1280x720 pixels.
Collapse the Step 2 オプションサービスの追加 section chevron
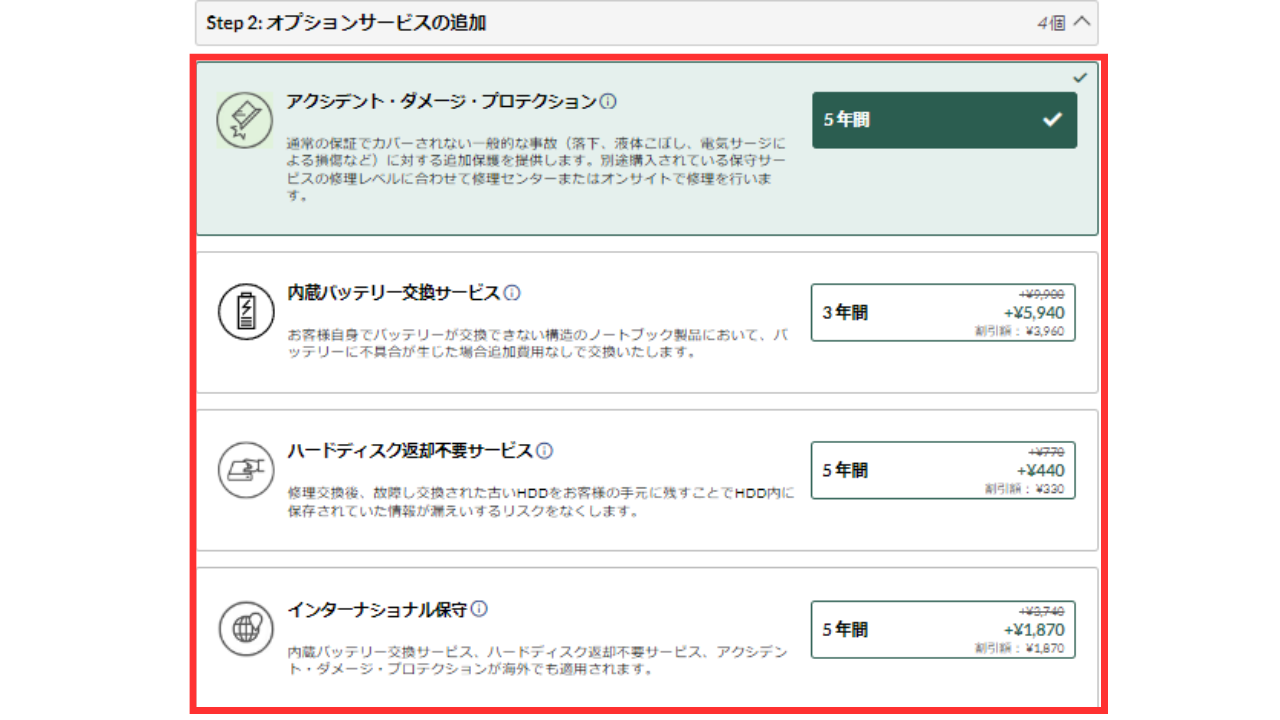1081,22
